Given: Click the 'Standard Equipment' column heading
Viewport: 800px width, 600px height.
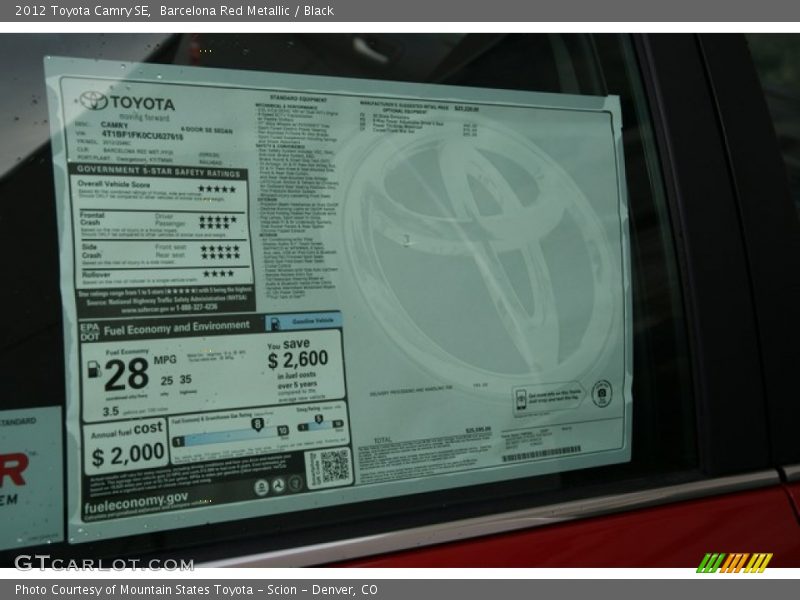Looking at the screenshot, I should pos(298,98).
